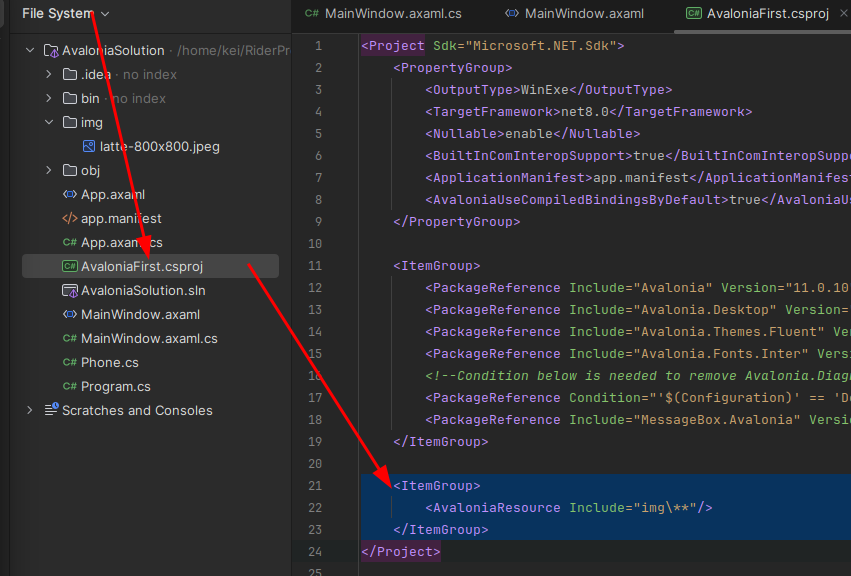Expand the .idea folder
The height and width of the screenshot is (576, 851).
tap(48, 75)
